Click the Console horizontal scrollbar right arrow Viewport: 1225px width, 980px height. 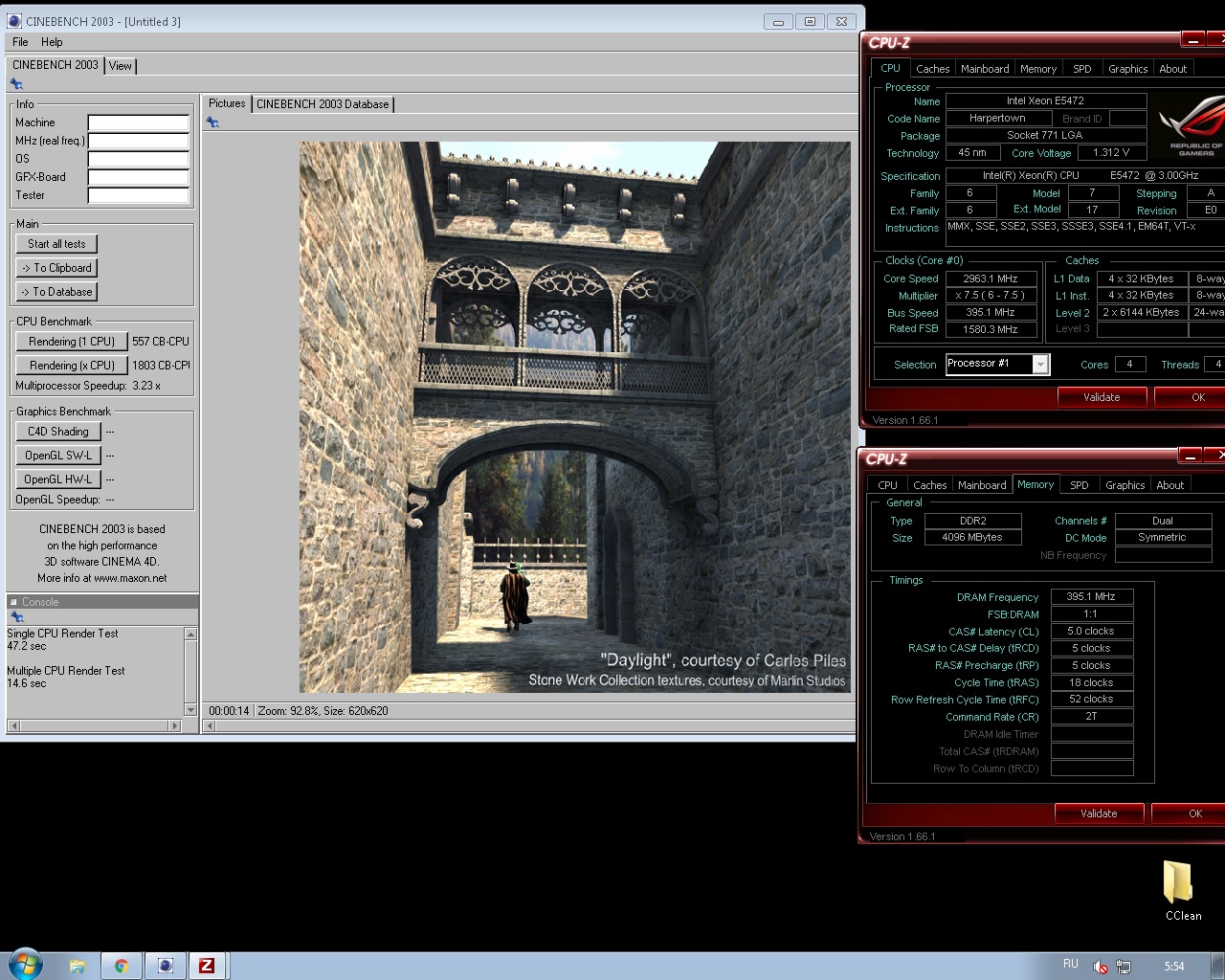coord(174,726)
